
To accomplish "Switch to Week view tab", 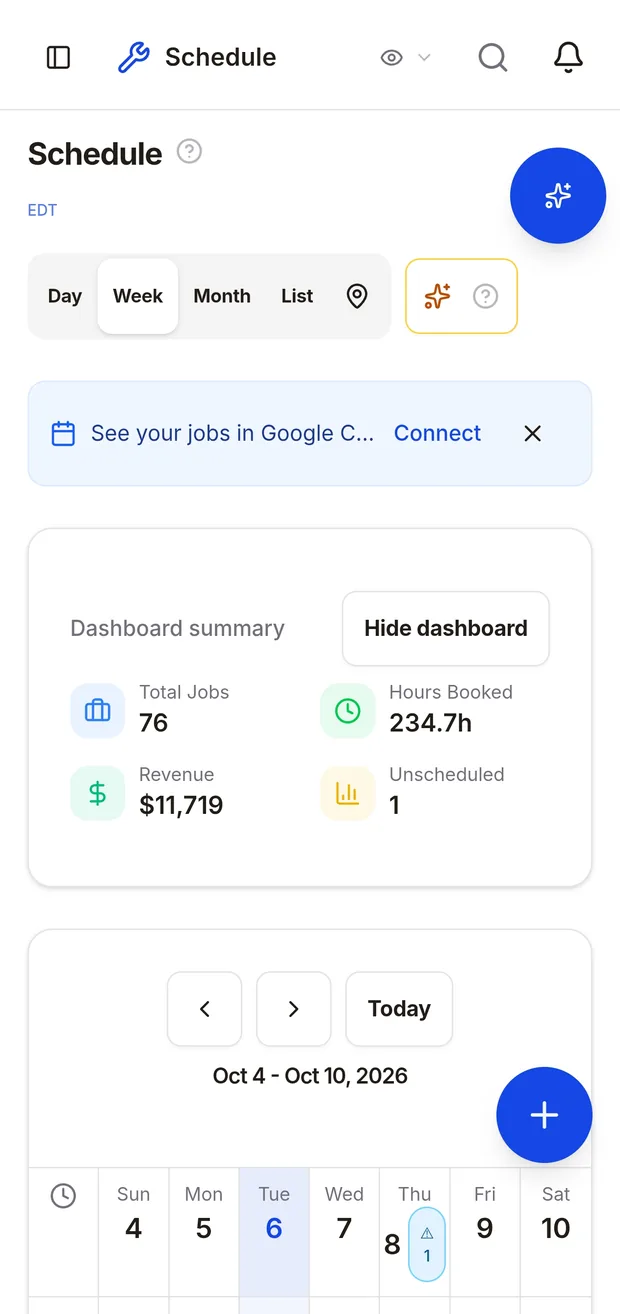I will pyautogui.click(x=138, y=296).
